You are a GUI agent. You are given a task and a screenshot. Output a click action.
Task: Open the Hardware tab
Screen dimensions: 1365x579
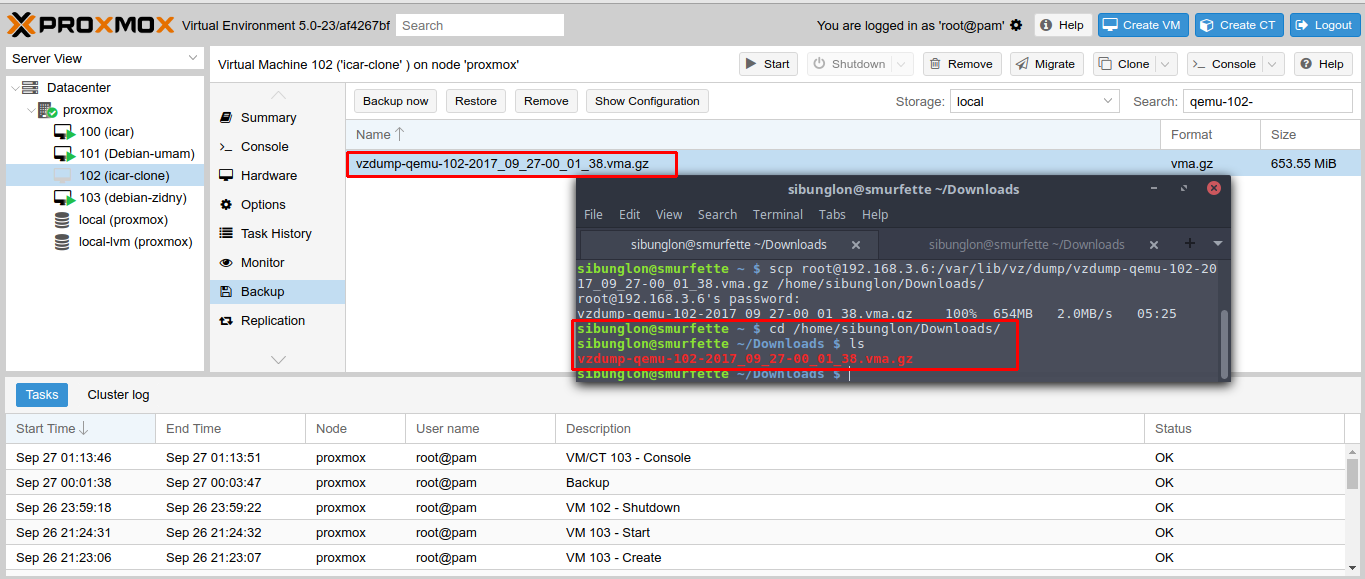point(278,176)
